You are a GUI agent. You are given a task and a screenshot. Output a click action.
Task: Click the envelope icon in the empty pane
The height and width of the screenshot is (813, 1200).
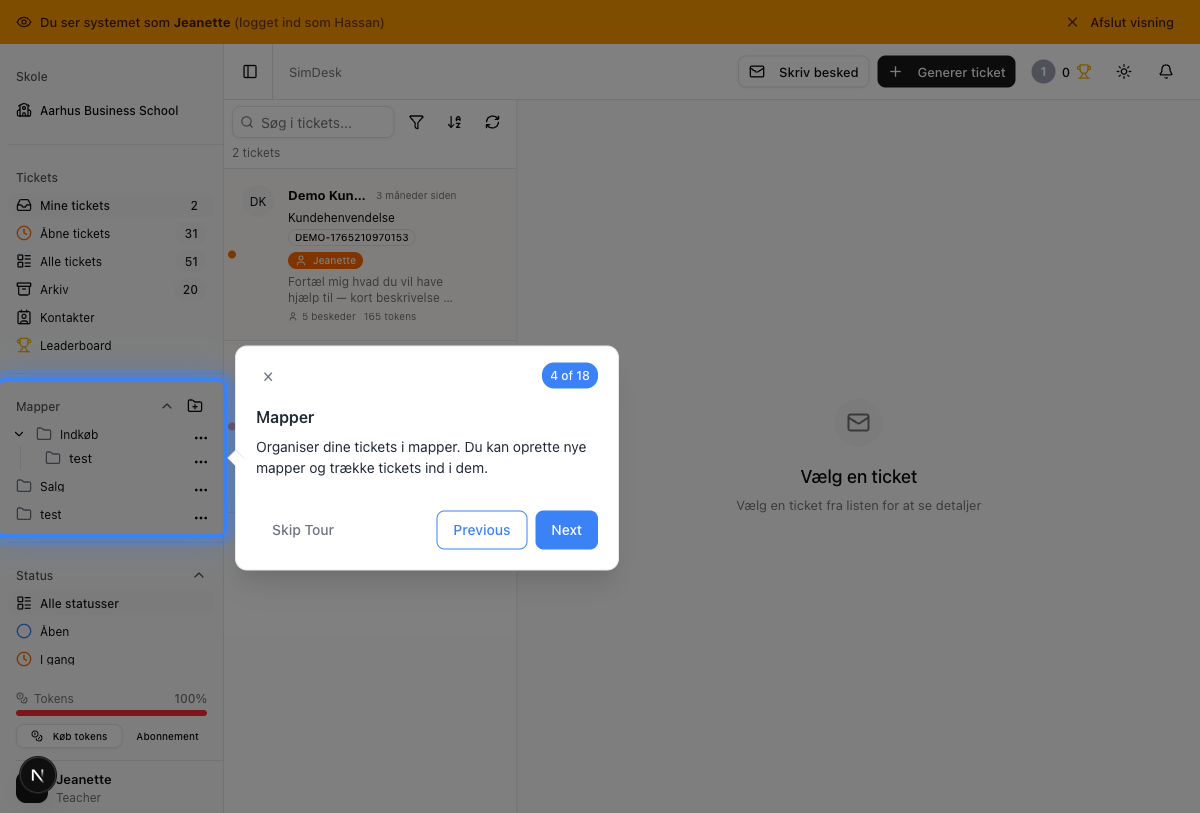(x=858, y=423)
